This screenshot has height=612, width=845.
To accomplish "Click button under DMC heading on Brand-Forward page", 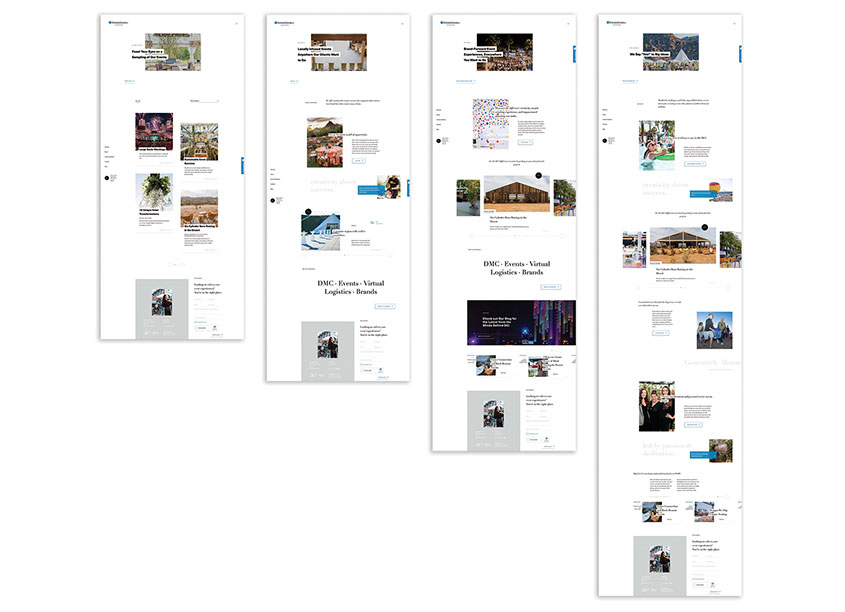I will (x=551, y=287).
